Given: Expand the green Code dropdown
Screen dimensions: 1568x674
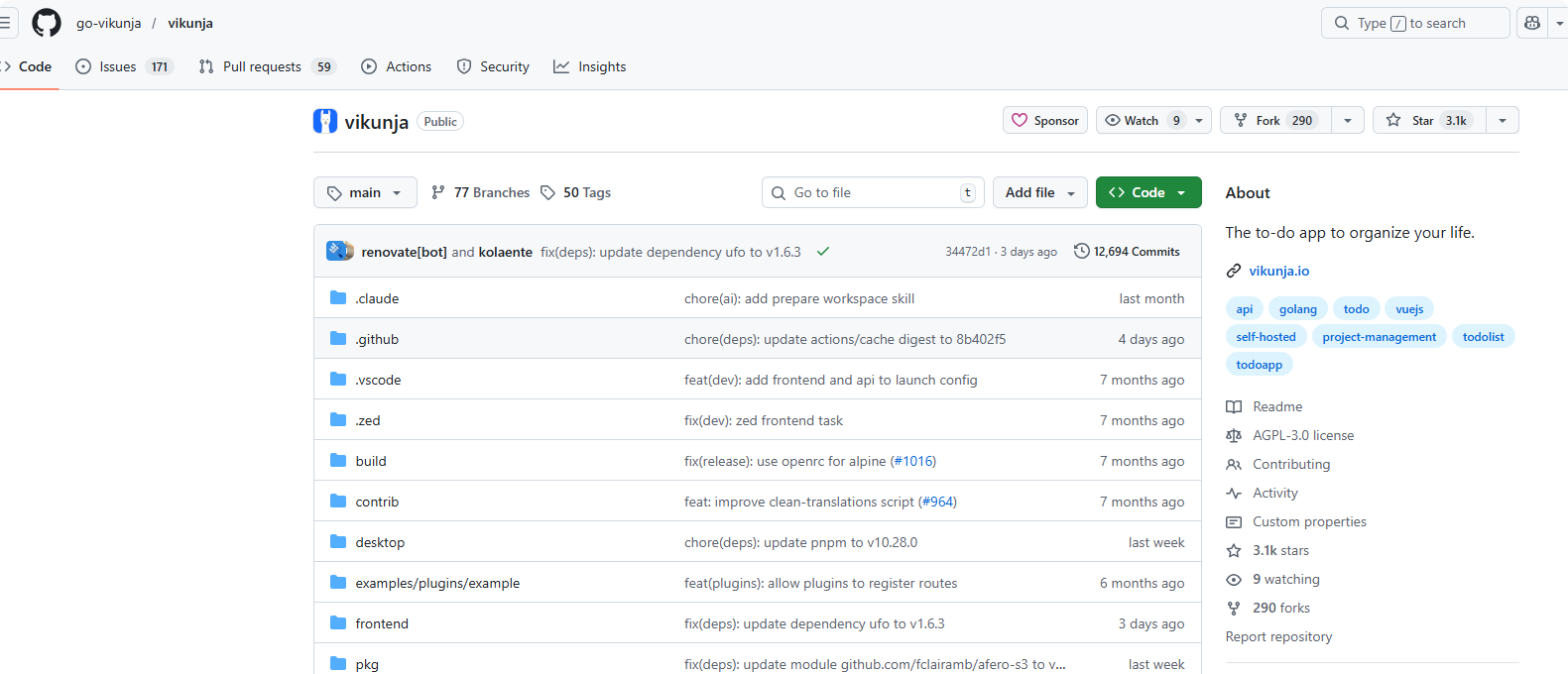Looking at the screenshot, I should click(x=1148, y=192).
